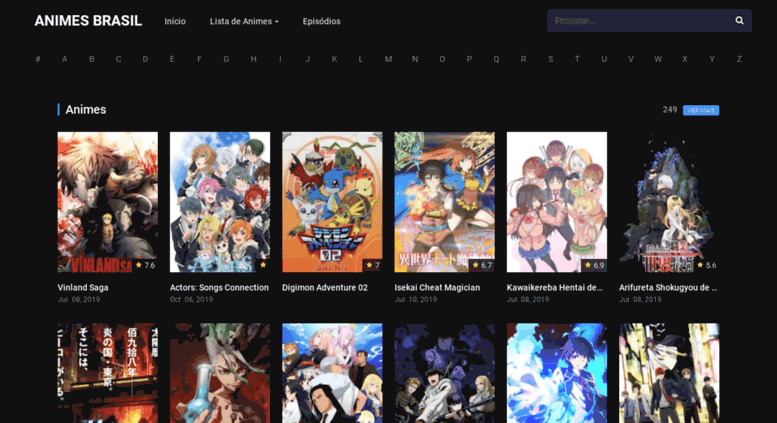Click Oct 06, 2019 under Actors
The height and width of the screenshot is (423, 777).
click(191, 300)
